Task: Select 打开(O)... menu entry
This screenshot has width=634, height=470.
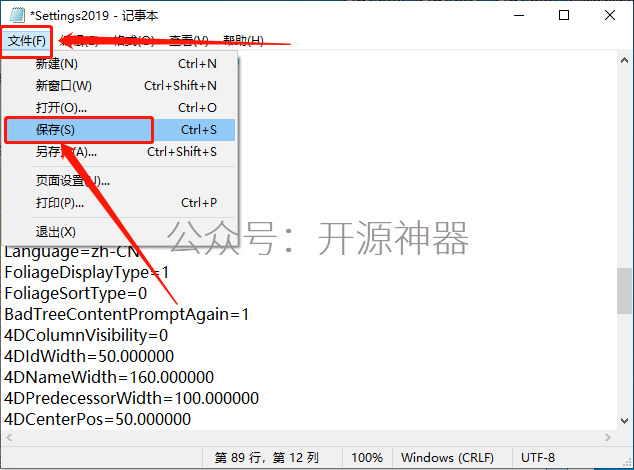Action: [120, 108]
